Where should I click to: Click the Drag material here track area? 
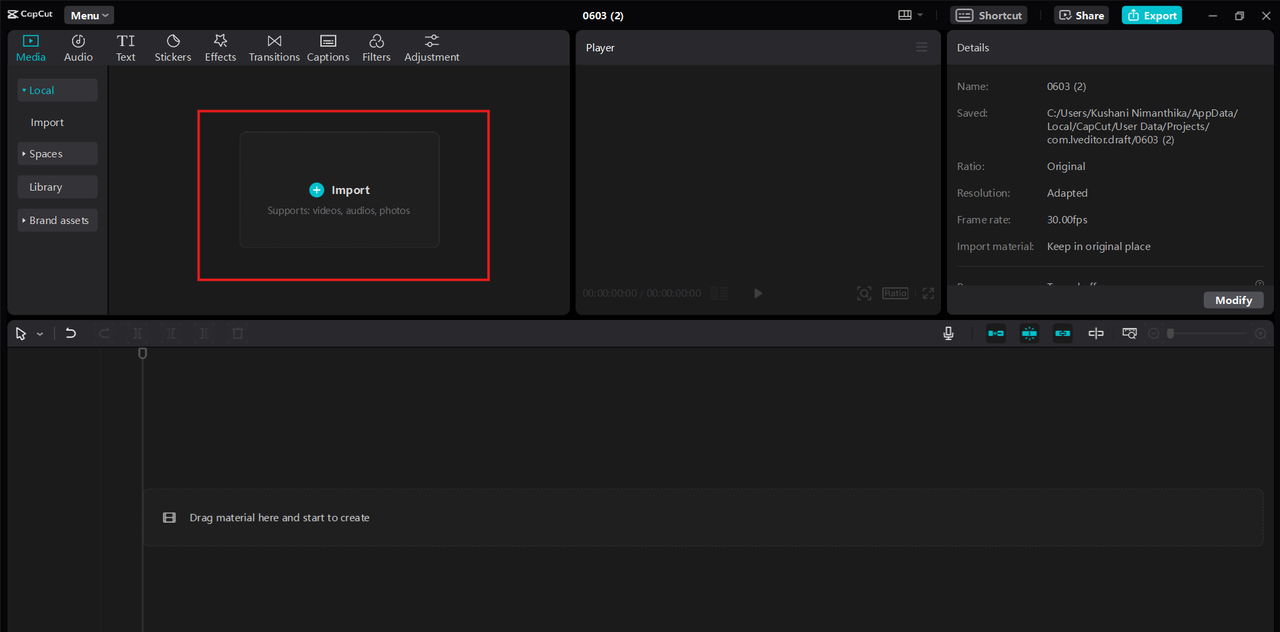point(703,518)
